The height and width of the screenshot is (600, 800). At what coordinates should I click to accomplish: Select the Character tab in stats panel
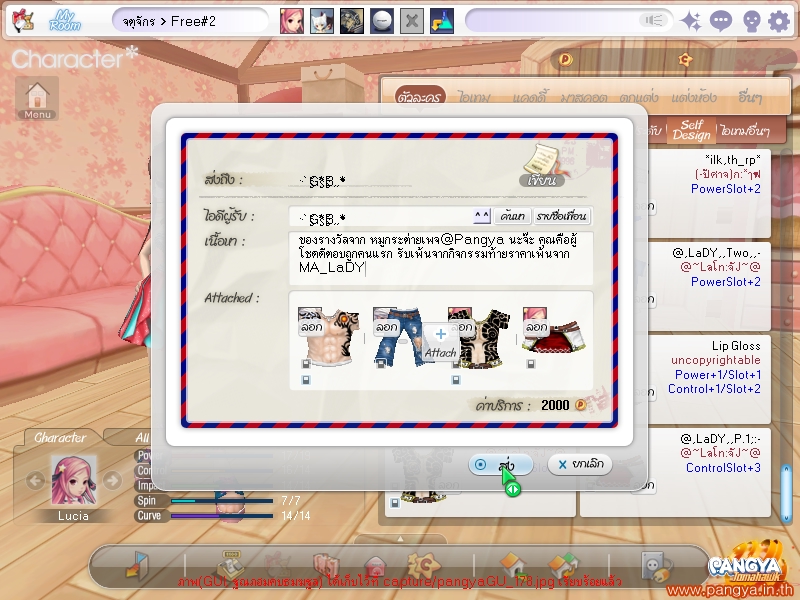click(60, 437)
